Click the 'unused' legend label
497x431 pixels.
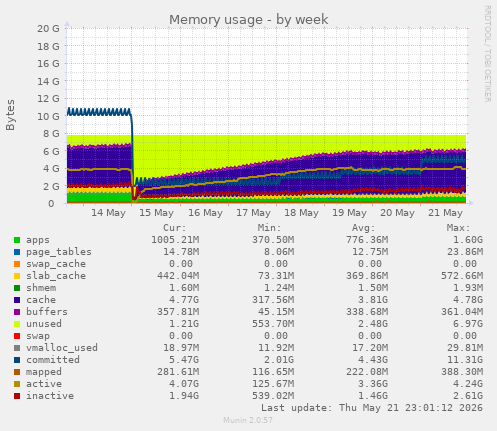pos(44,324)
